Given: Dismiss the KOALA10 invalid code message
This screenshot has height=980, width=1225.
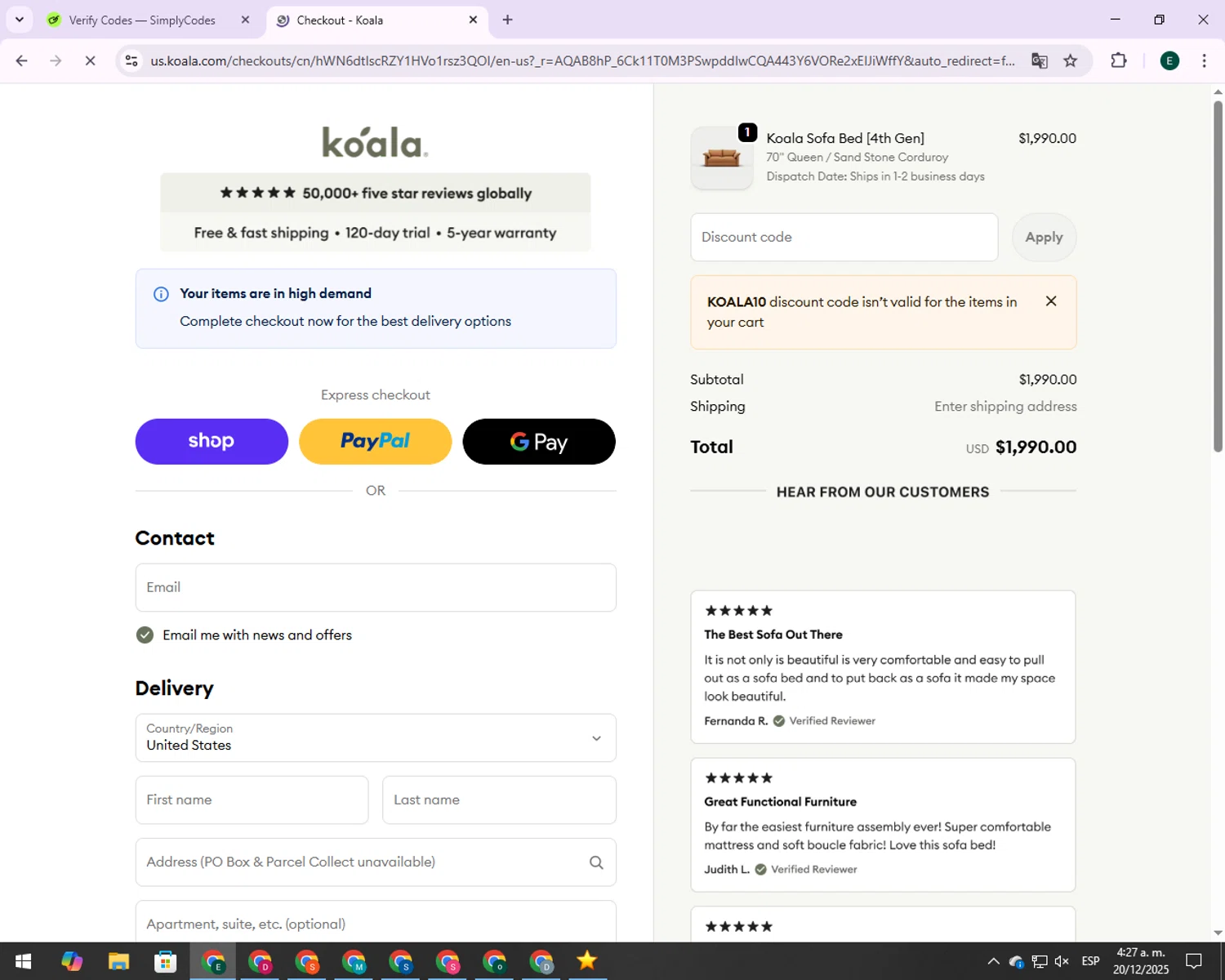Looking at the screenshot, I should 1051,301.
